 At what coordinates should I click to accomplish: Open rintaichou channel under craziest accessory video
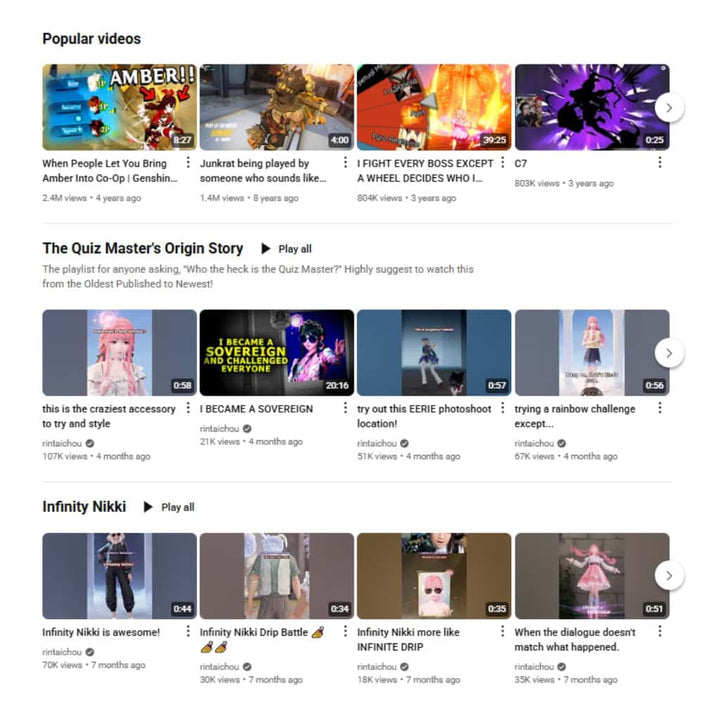(62, 443)
